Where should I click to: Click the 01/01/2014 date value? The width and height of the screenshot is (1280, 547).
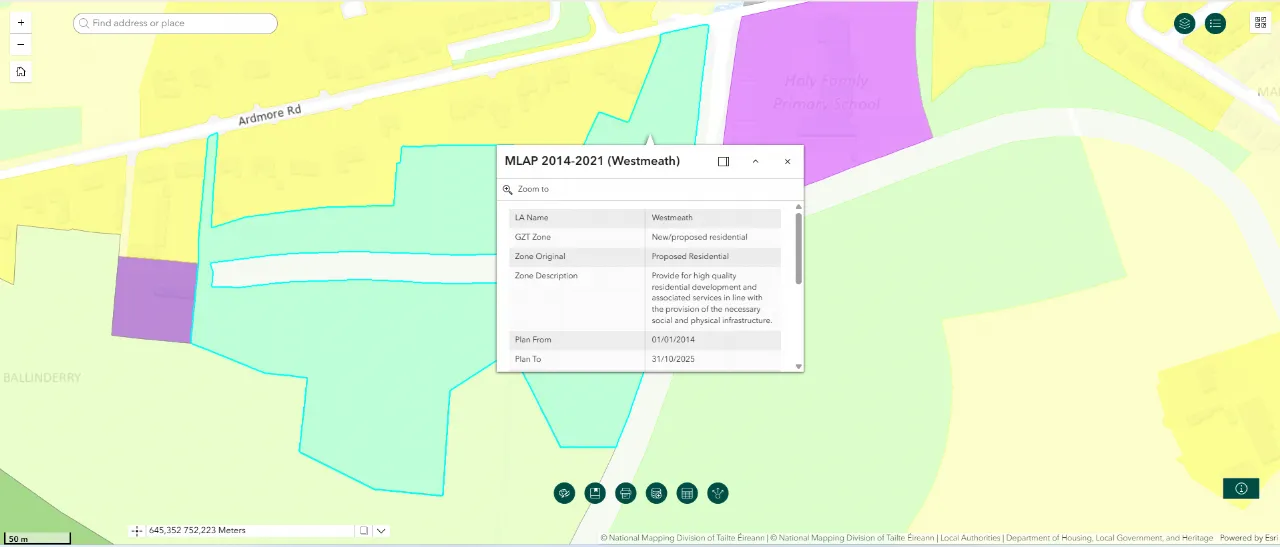673,340
